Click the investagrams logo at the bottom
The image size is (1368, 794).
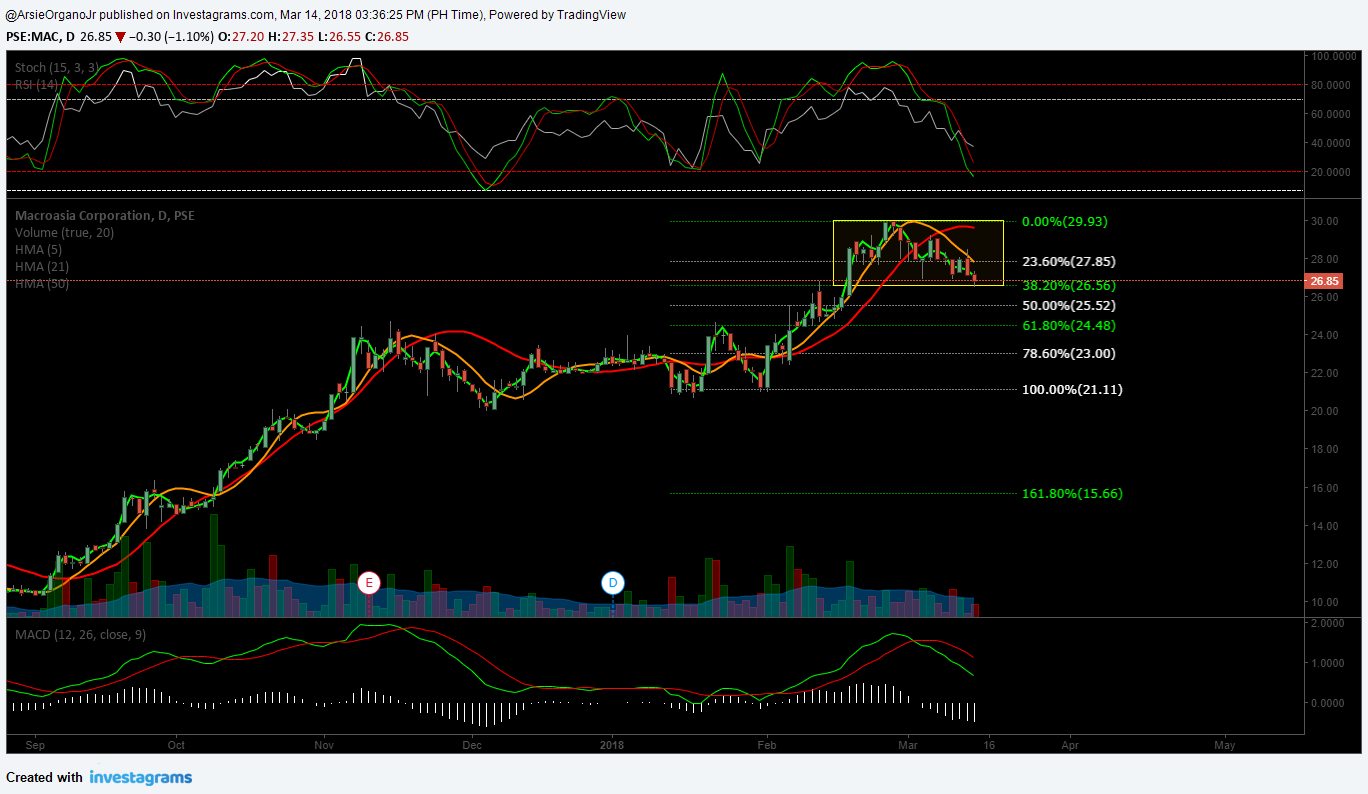tap(140, 776)
